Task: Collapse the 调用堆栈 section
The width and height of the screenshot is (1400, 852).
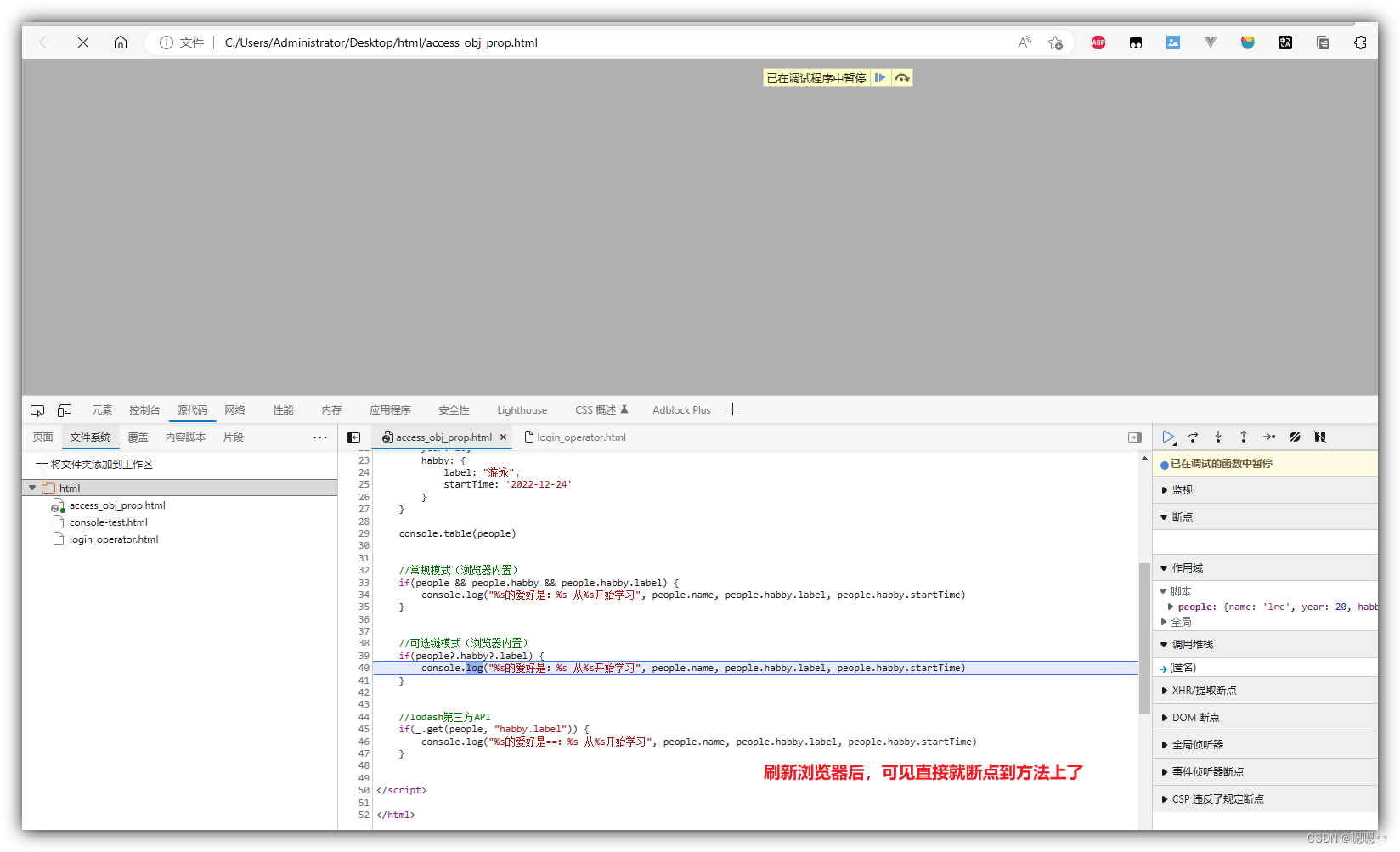Action: pyautogui.click(x=1265, y=645)
